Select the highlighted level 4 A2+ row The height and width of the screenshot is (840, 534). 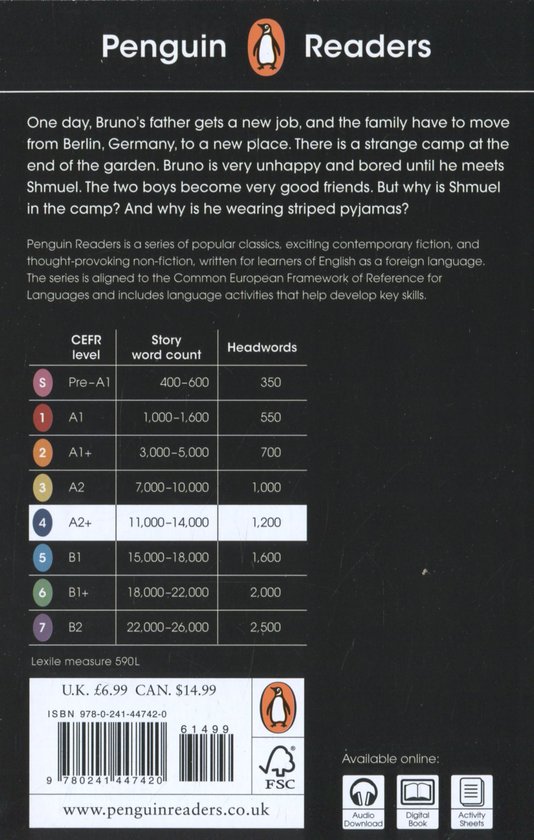coord(168,523)
